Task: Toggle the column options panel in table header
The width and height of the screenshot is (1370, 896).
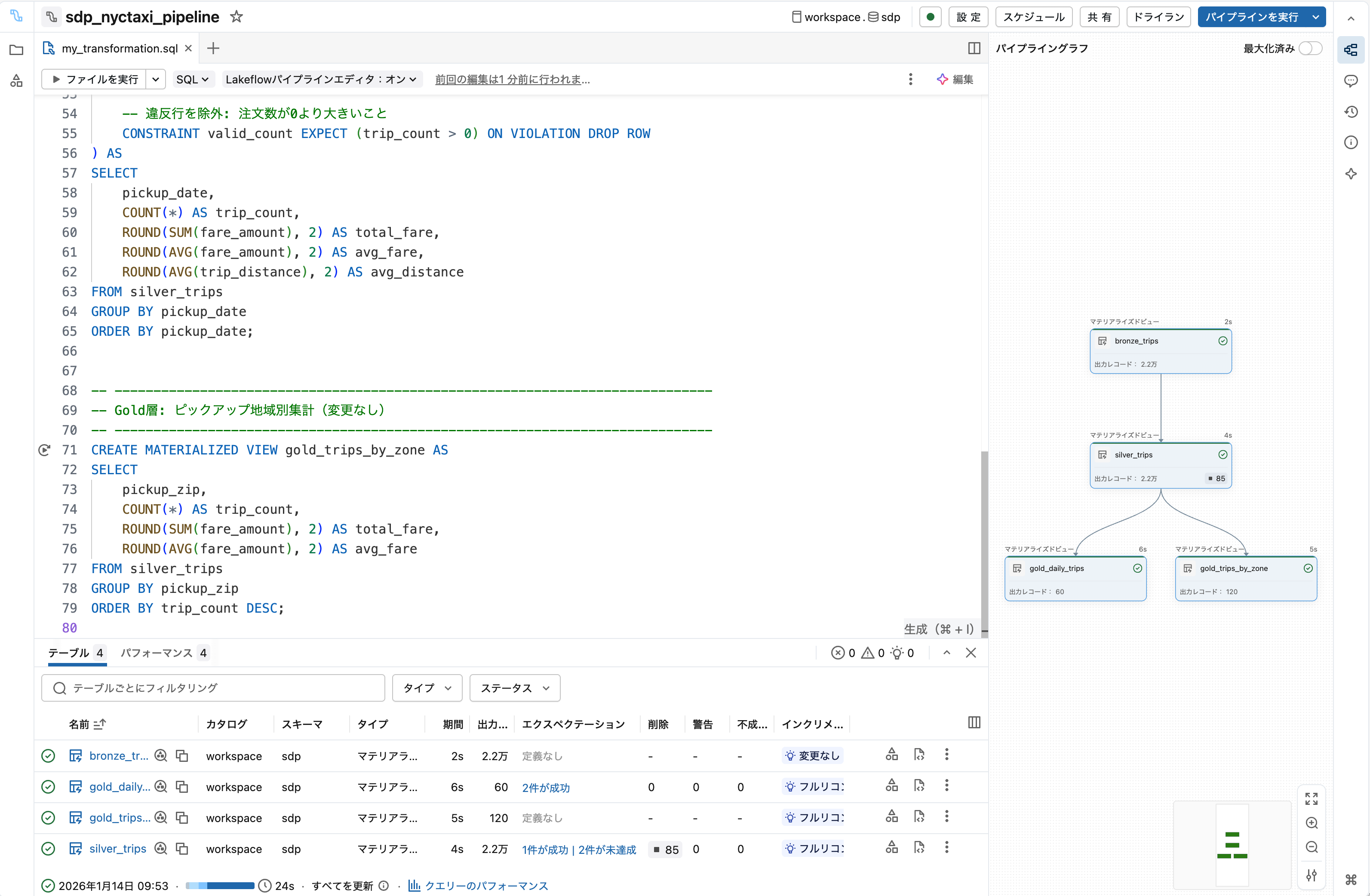Action: click(974, 723)
